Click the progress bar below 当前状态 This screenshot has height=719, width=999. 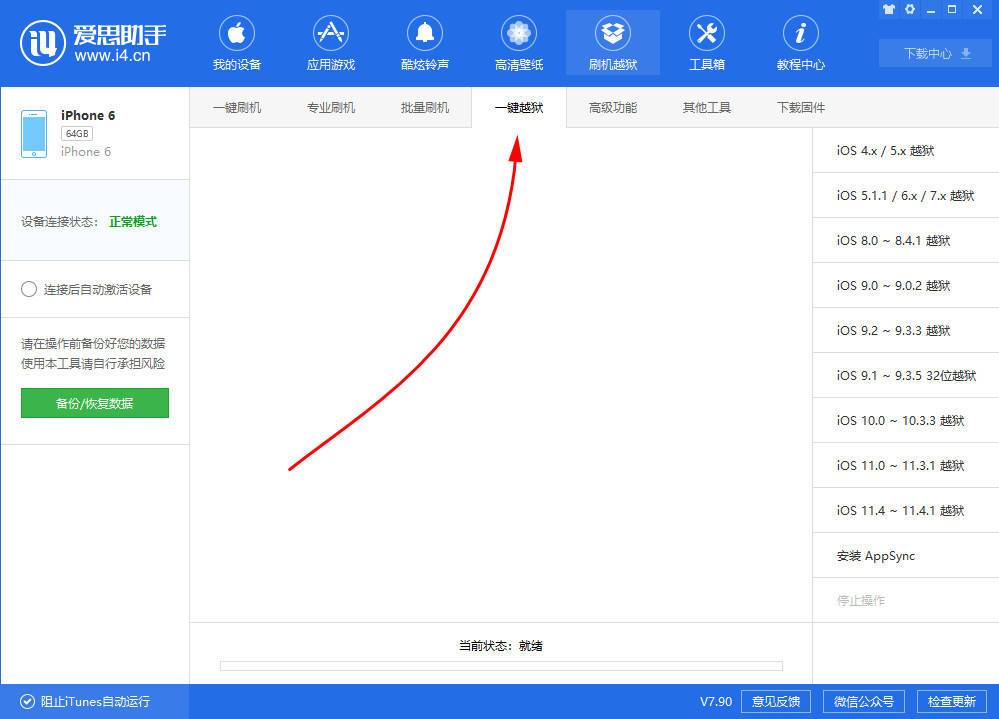point(500,665)
